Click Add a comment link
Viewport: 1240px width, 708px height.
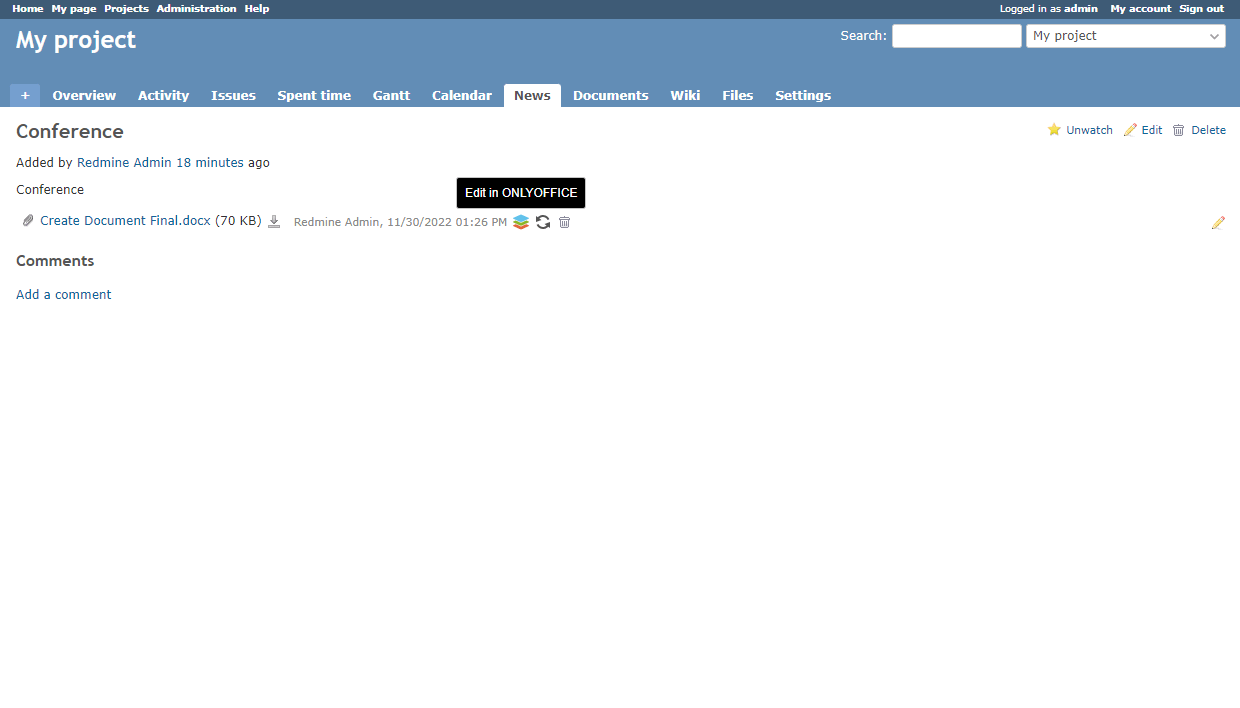[x=64, y=294]
